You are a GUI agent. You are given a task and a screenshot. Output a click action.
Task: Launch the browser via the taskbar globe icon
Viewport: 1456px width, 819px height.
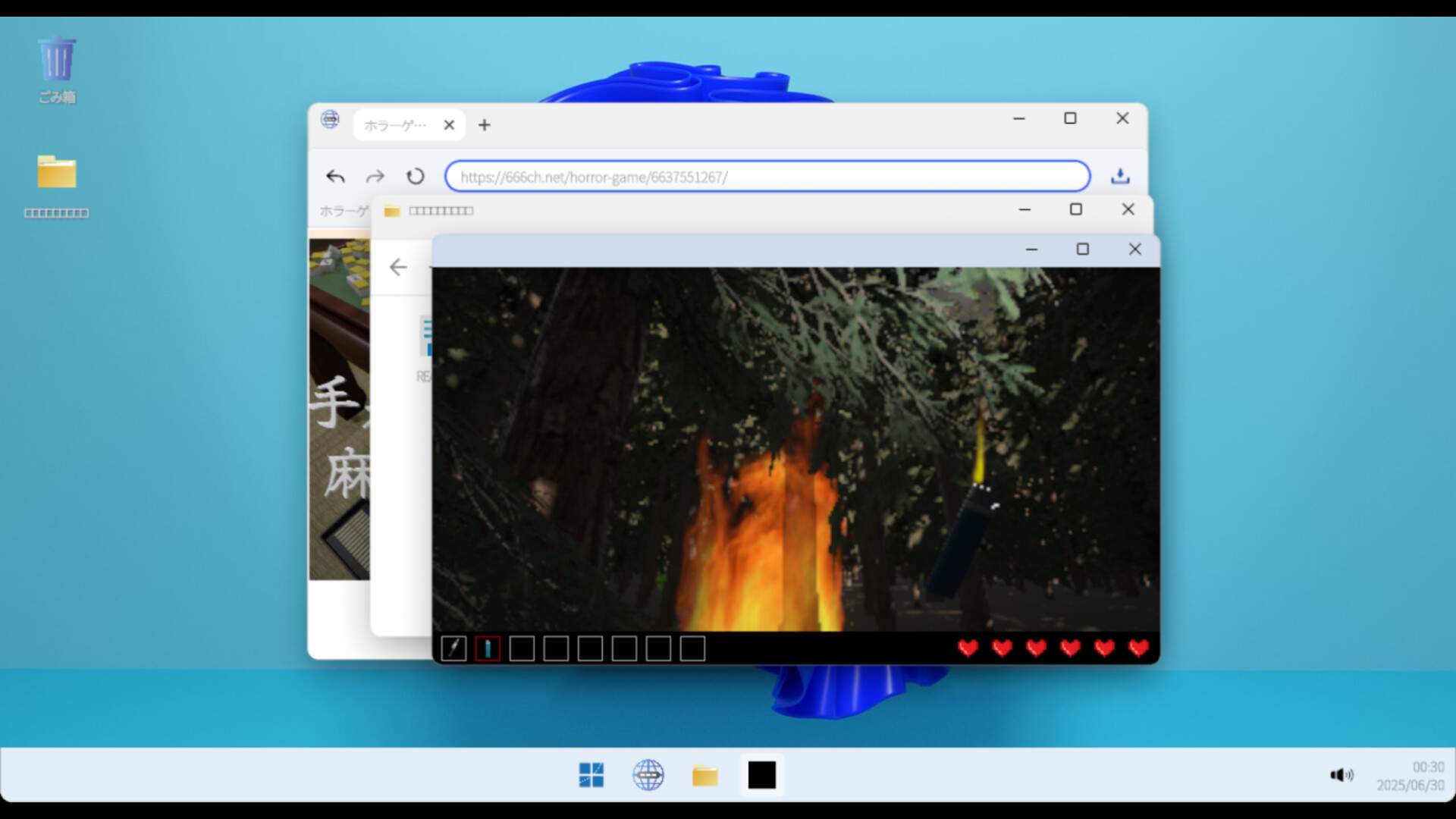click(x=648, y=775)
